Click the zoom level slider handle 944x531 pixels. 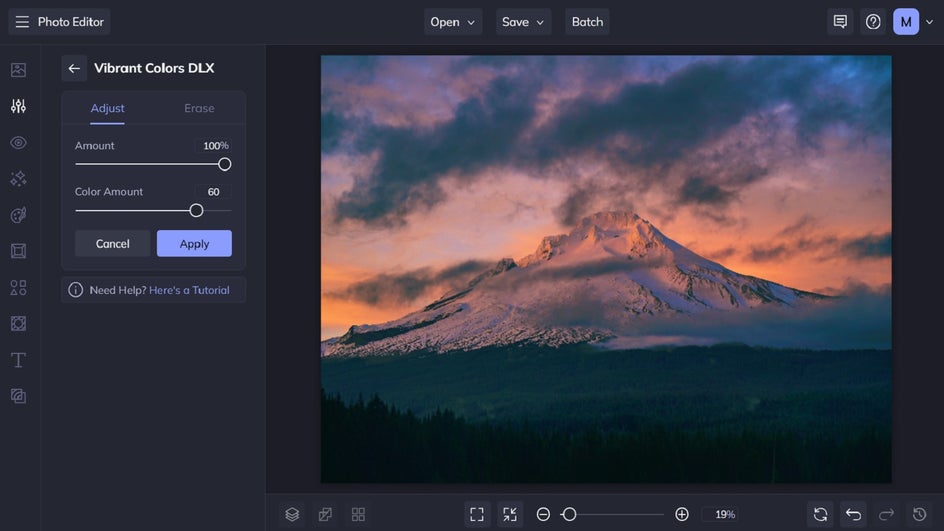click(x=569, y=514)
